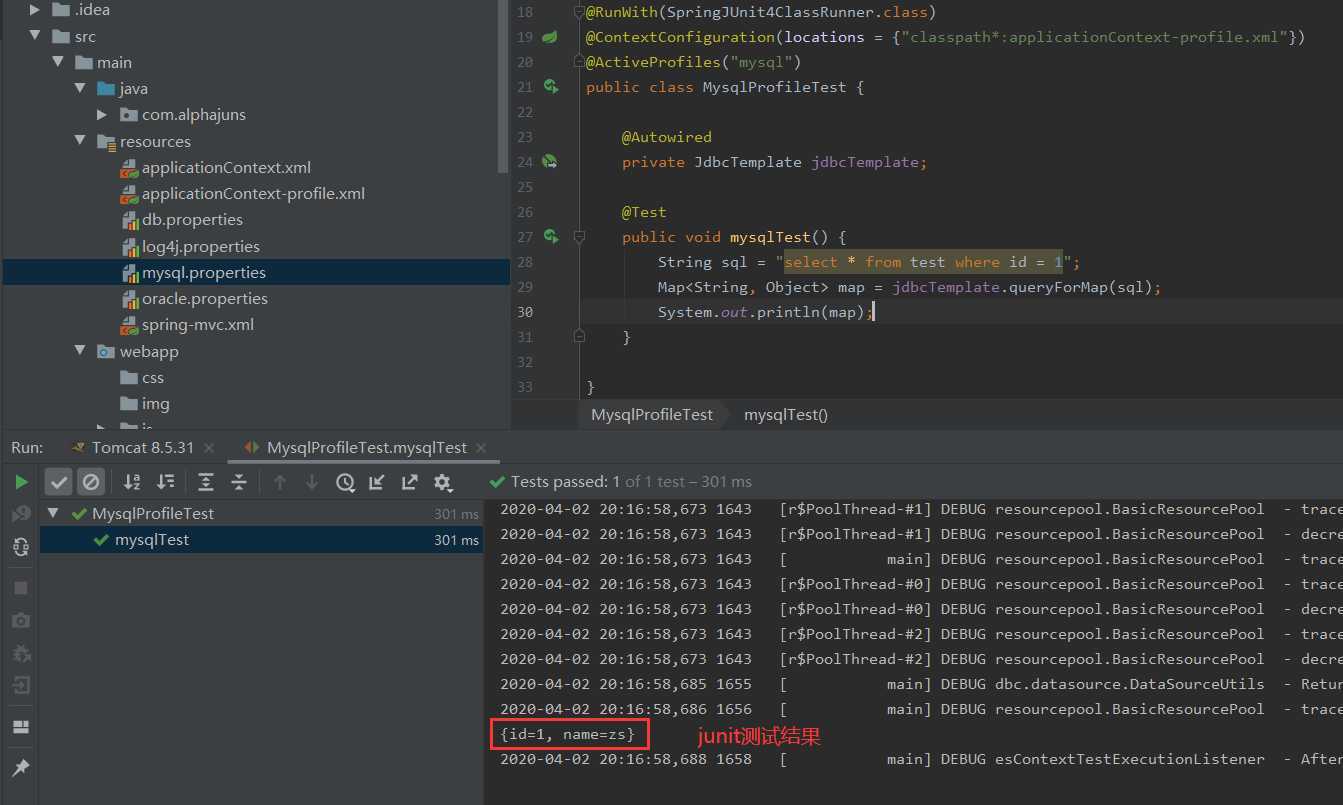Click Spring bean gutter icon on line 19
Viewport: 1343px width, 805px height.
(x=549, y=37)
